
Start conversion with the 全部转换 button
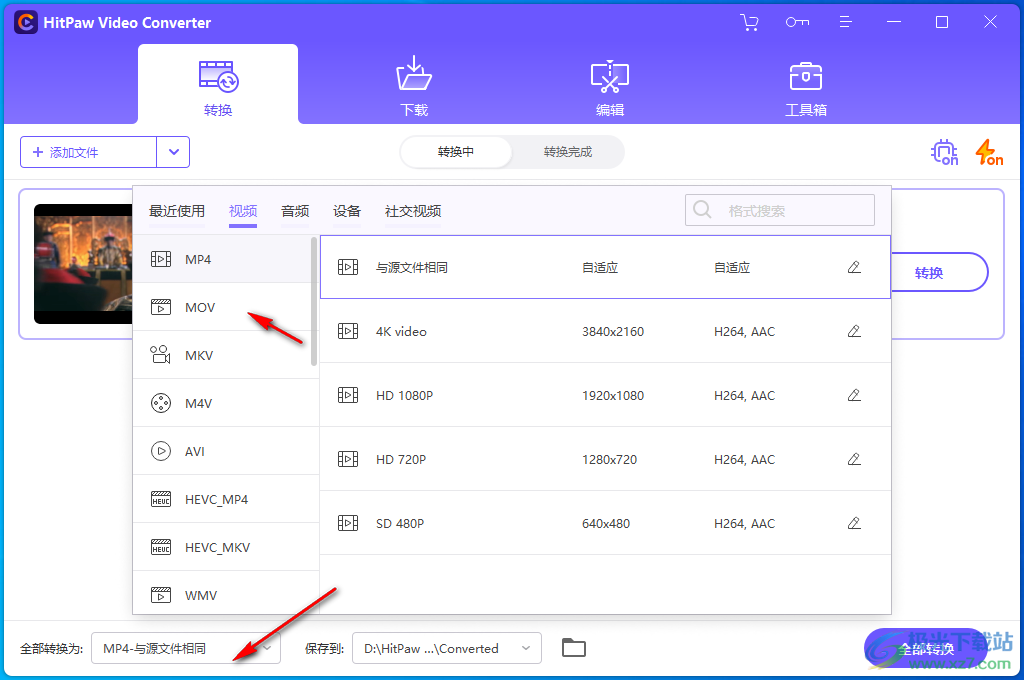(x=926, y=648)
